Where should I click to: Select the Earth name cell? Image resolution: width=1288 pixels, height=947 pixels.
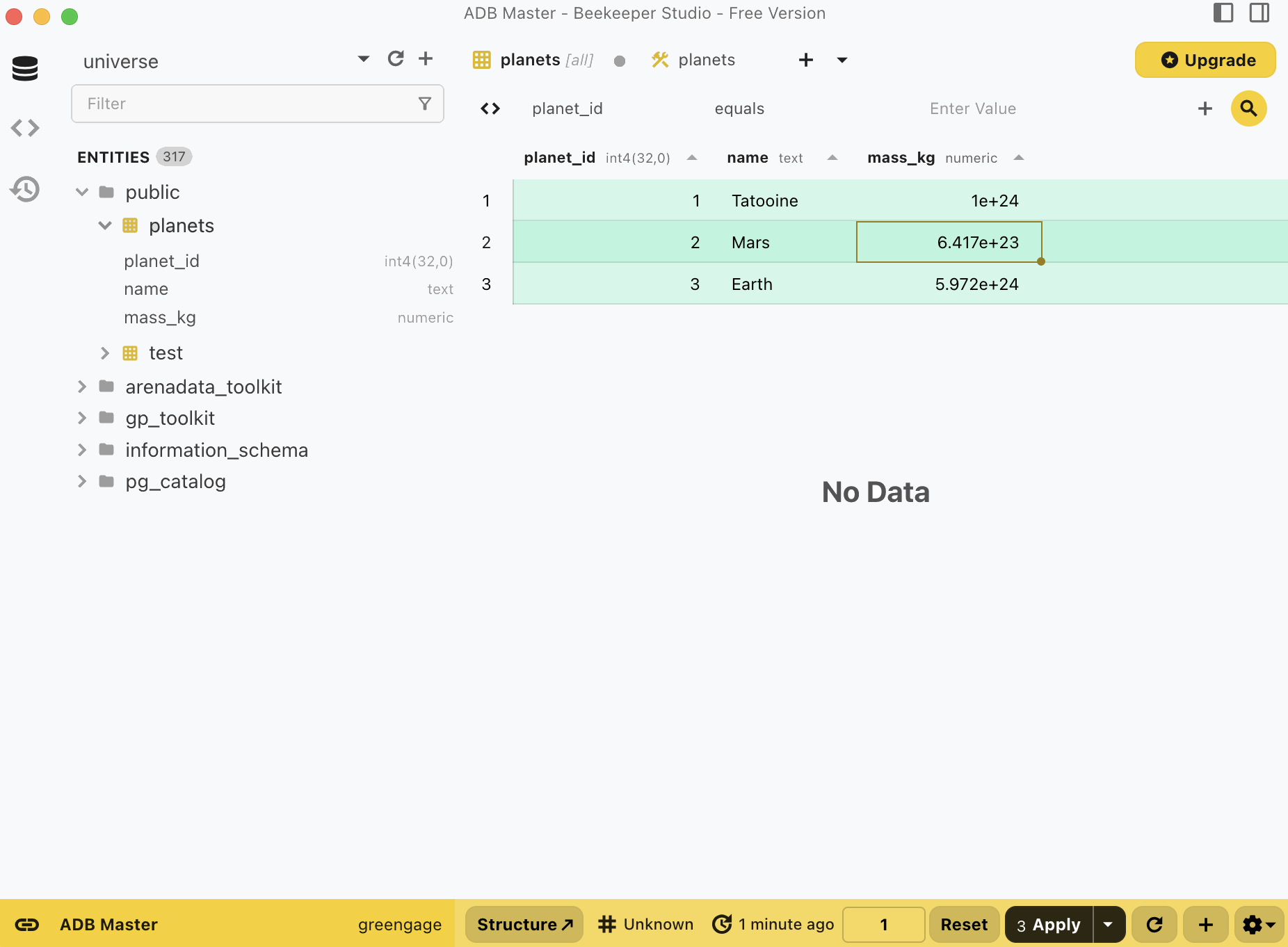(786, 284)
